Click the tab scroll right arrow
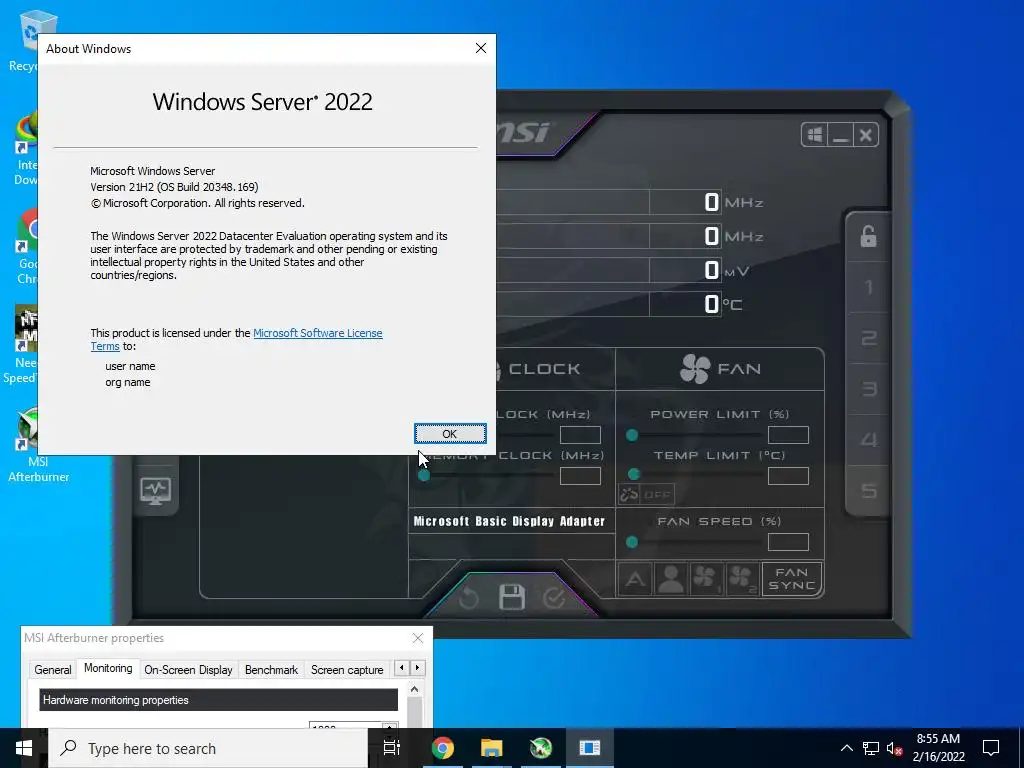This screenshot has width=1024, height=768. pyautogui.click(x=417, y=668)
